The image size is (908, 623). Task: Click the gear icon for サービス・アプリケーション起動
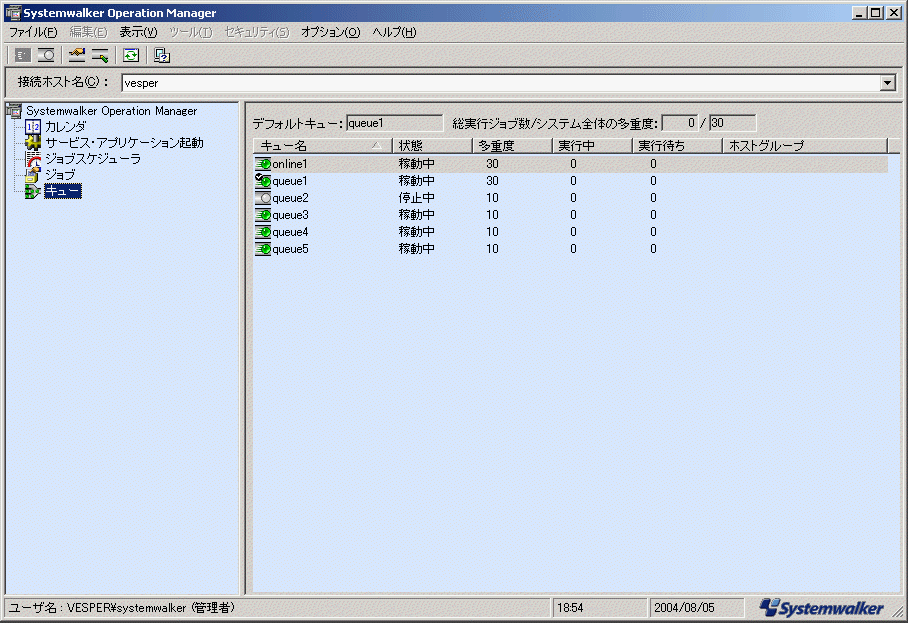(x=33, y=142)
